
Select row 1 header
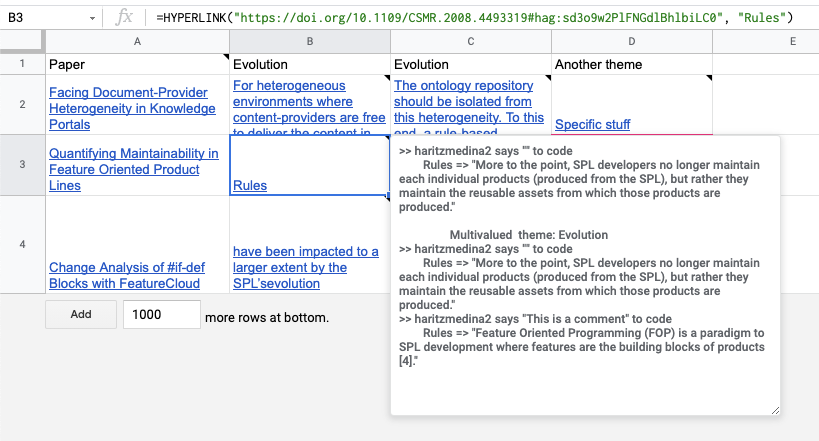(x=22, y=64)
